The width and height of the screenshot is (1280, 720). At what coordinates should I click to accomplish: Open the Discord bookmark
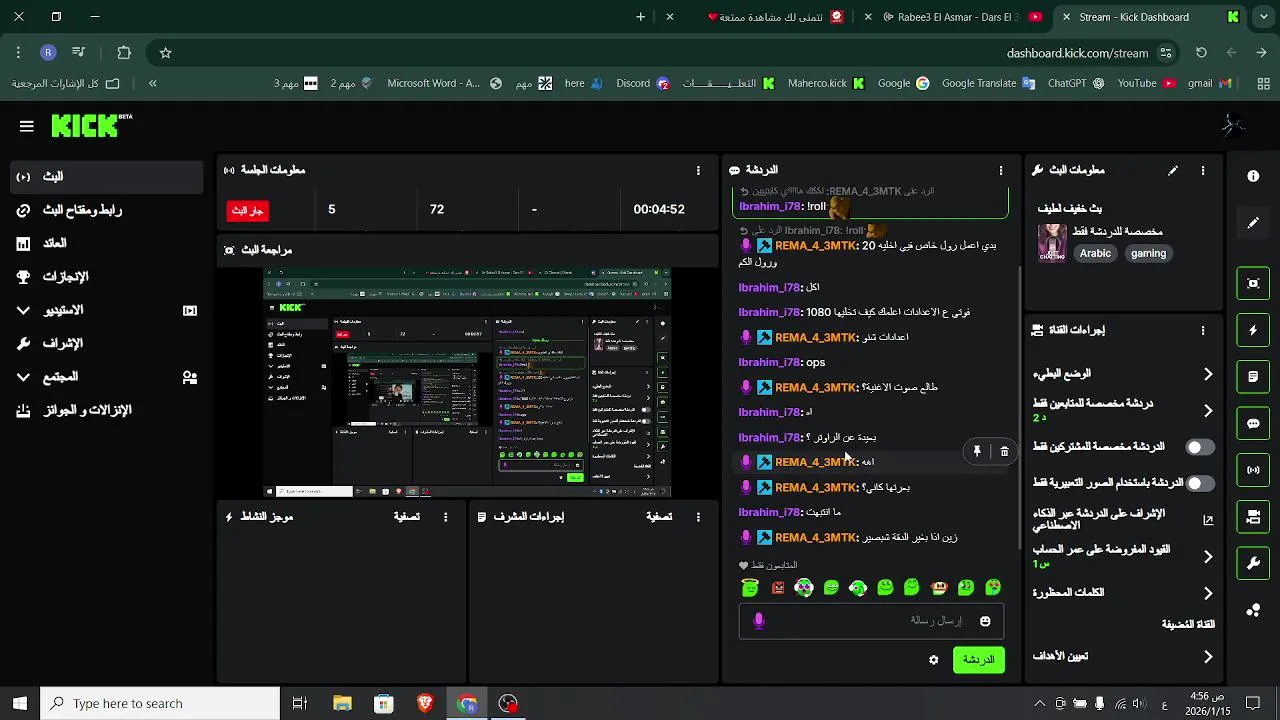(643, 84)
